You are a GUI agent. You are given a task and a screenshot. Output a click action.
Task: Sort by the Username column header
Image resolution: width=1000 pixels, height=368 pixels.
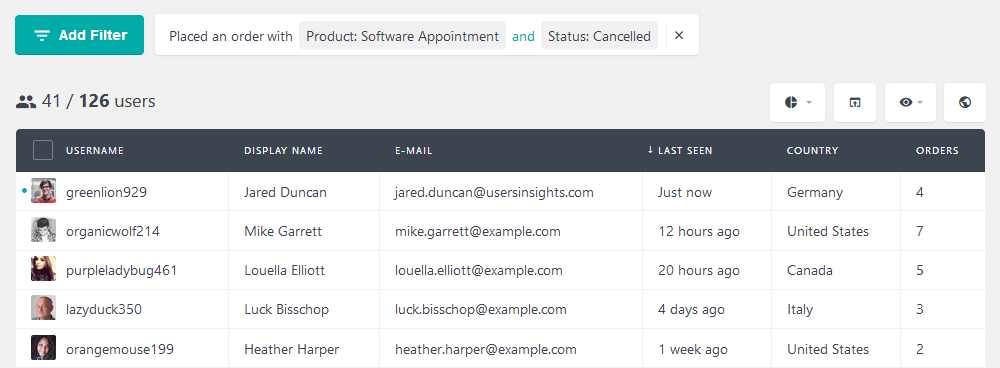tap(94, 151)
